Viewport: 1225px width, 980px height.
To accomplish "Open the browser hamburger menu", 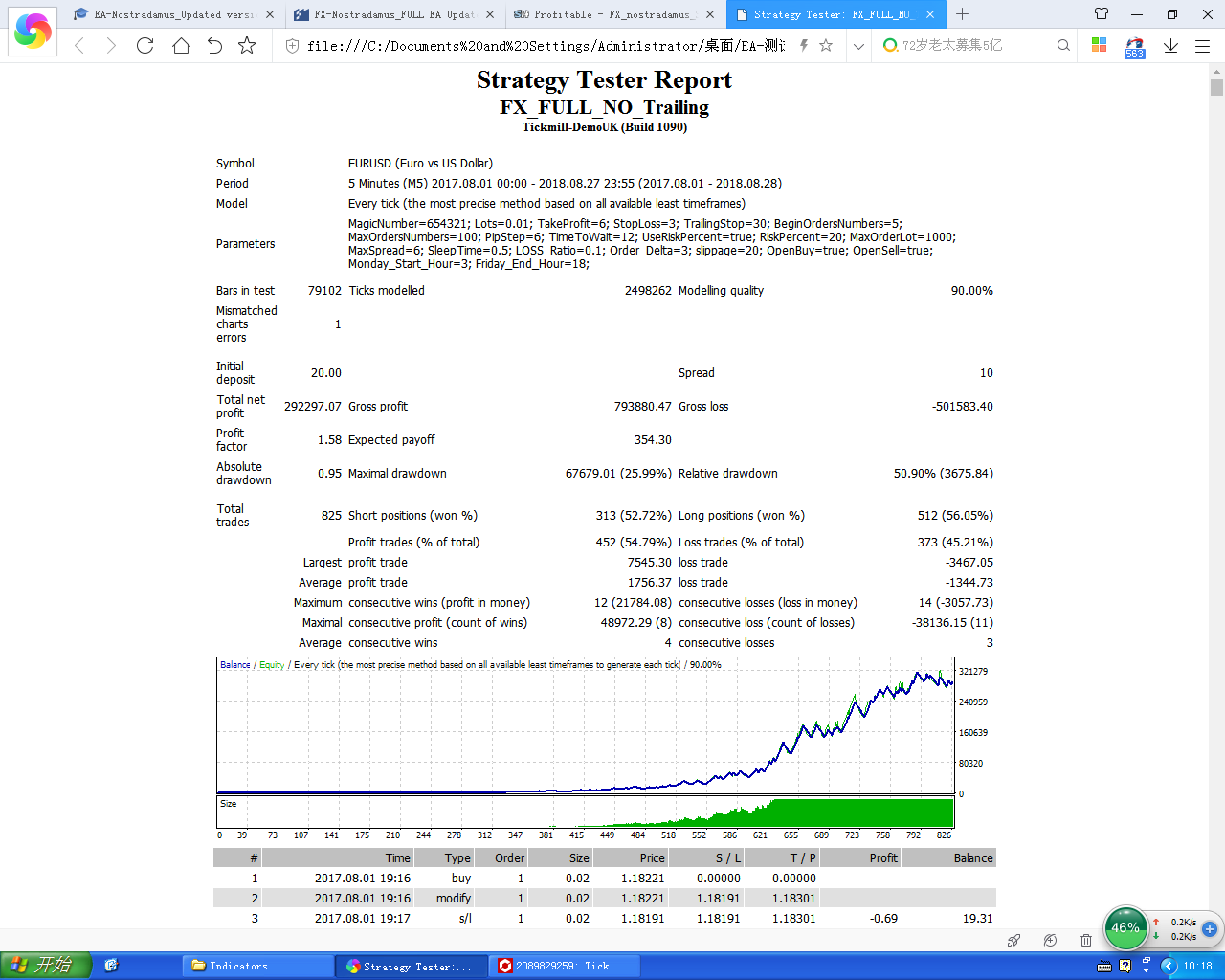I will (x=1203, y=45).
